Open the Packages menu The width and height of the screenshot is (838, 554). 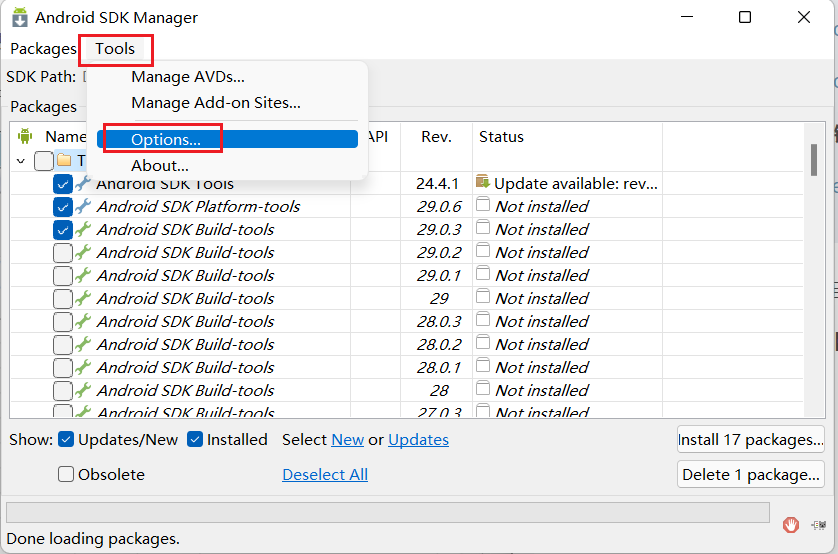coord(43,49)
